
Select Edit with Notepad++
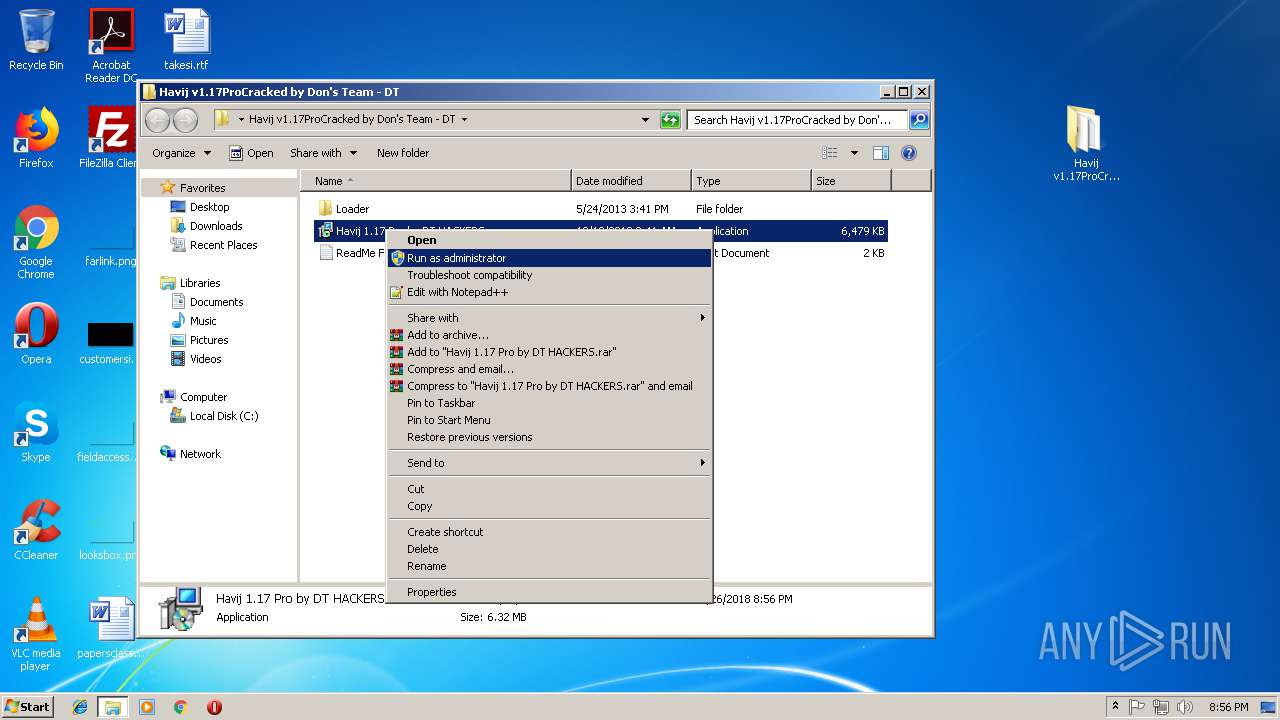tap(549, 292)
